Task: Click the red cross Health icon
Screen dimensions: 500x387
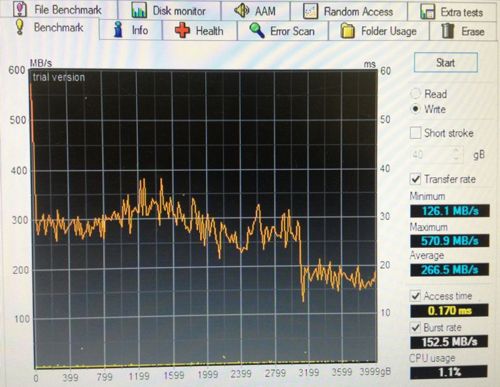Action: (x=182, y=30)
